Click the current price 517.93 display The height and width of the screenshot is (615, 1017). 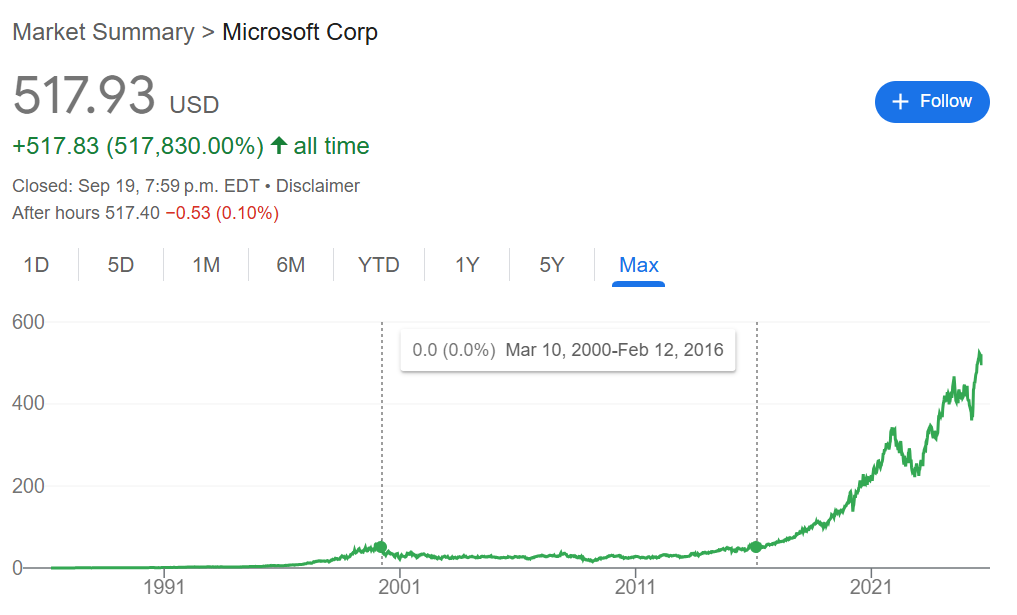85,95
